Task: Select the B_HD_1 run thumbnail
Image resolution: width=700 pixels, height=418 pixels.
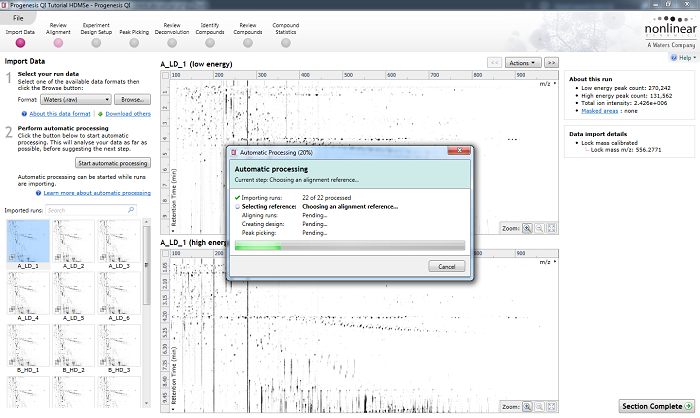Action: tap(28, 348)
